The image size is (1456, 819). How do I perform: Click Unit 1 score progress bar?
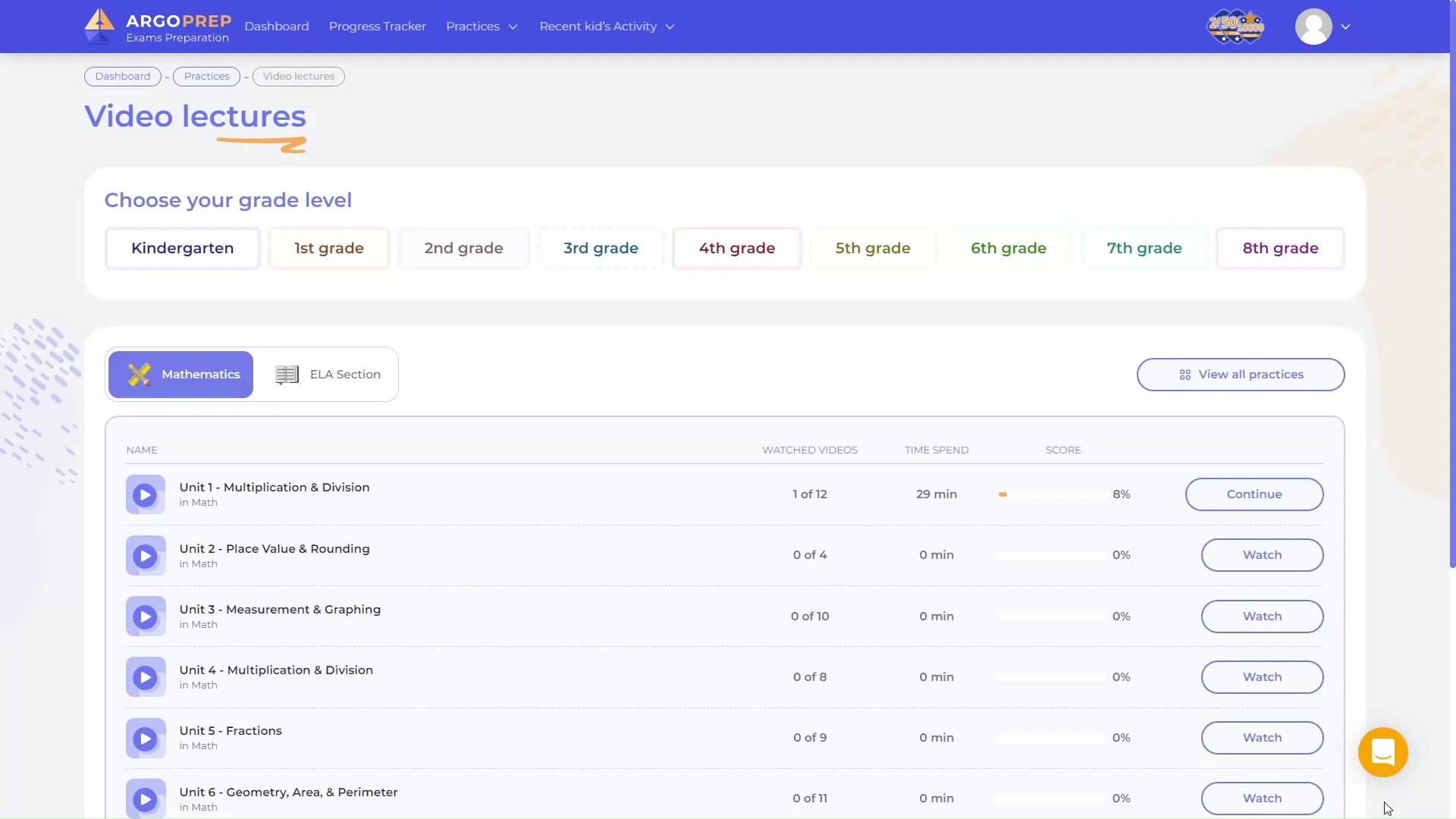tap(1052, 494)
